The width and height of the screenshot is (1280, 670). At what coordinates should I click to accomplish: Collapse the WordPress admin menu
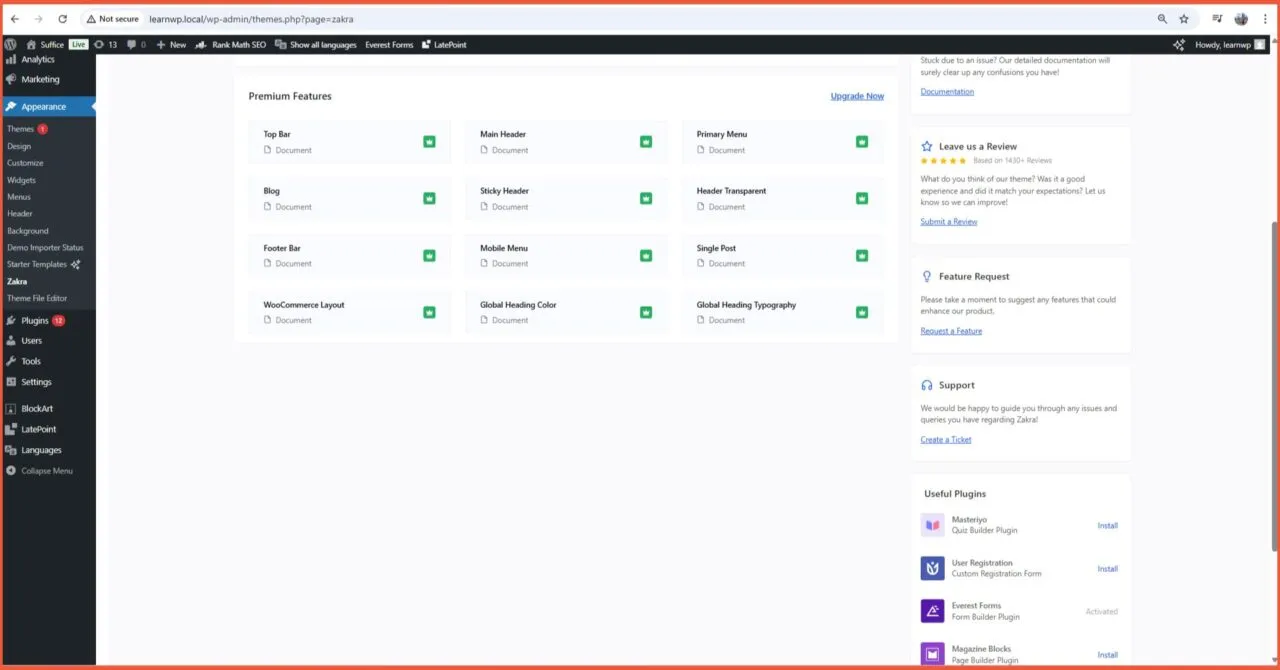[x=40, y=471]
